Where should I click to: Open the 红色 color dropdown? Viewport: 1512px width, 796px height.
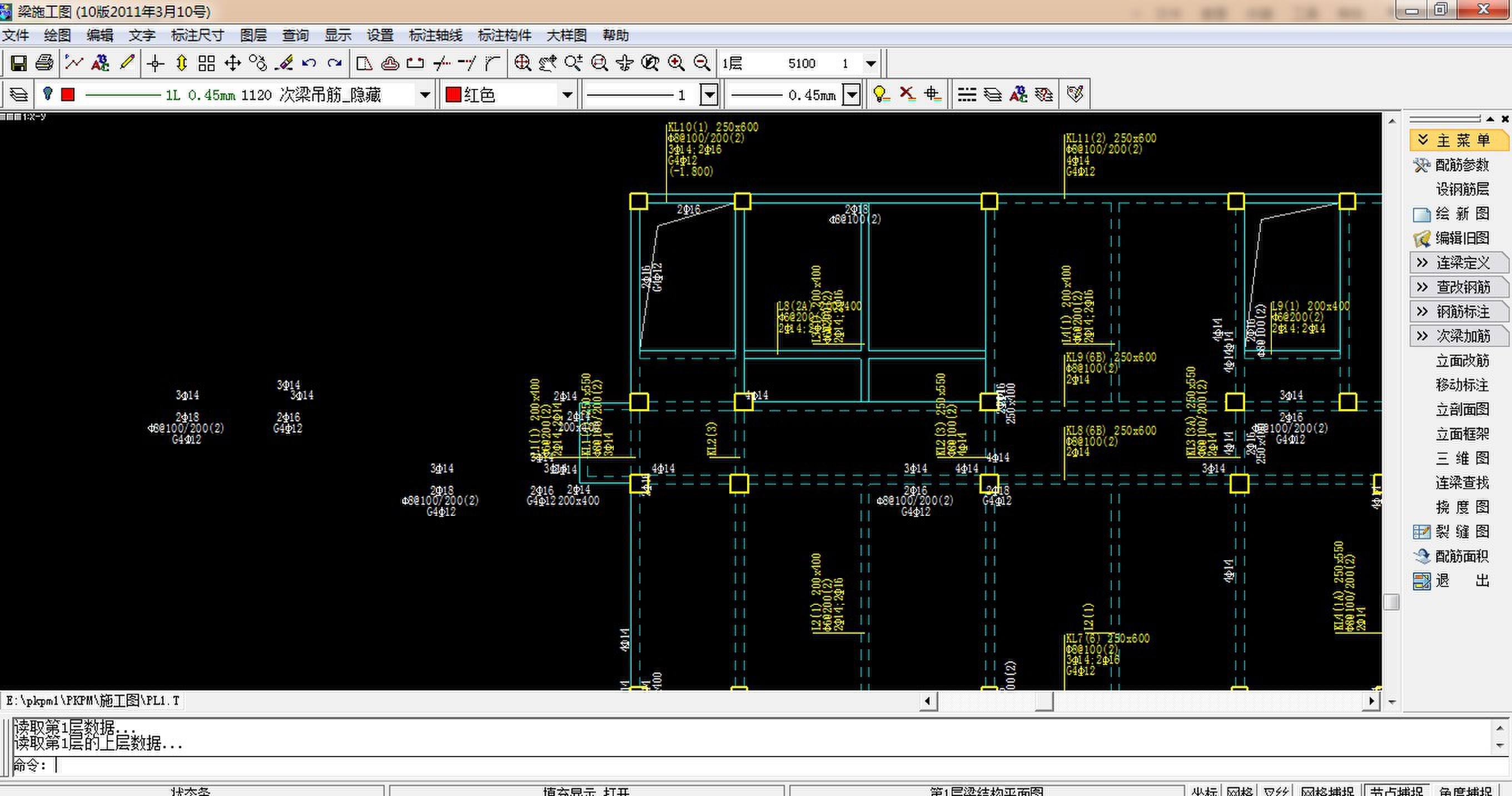click(x=567, y=94)
